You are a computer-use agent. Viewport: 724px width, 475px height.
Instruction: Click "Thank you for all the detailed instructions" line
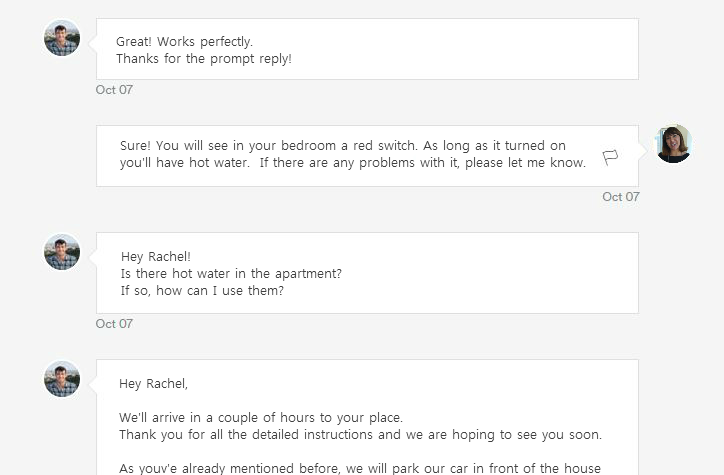pos(360,434)
